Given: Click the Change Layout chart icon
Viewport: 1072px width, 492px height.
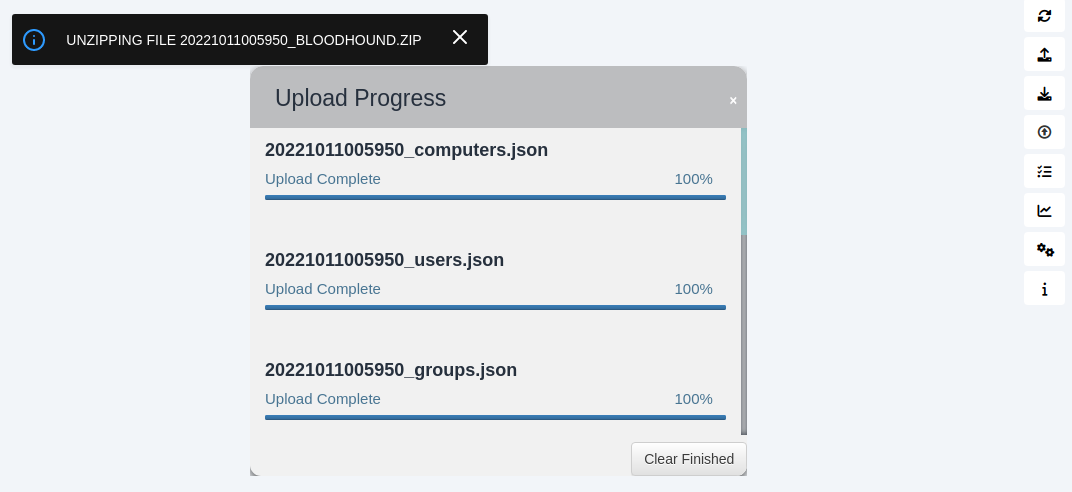Looking at the screenshot, I should [1044, 210].
